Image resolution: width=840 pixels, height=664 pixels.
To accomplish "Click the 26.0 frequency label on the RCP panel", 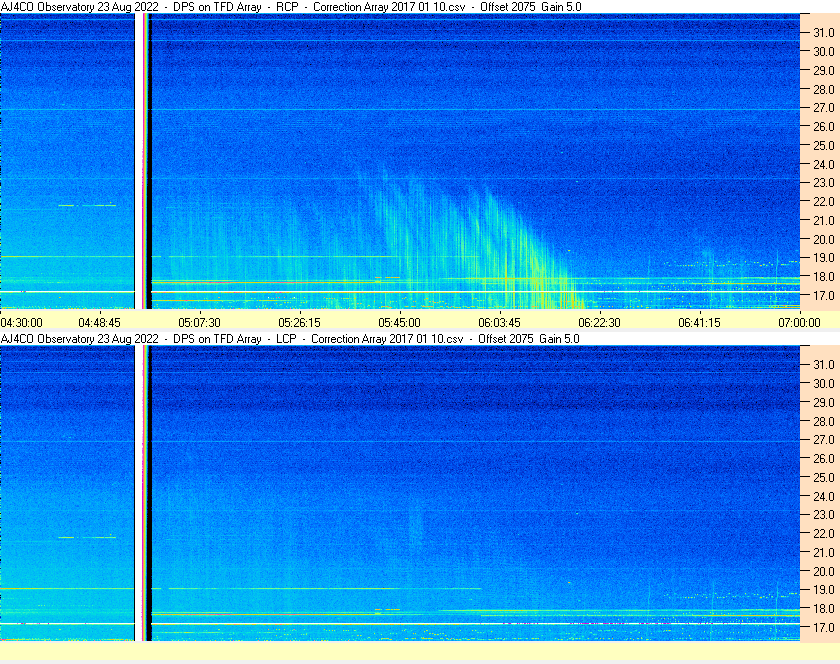I will [x=824, y=126].
